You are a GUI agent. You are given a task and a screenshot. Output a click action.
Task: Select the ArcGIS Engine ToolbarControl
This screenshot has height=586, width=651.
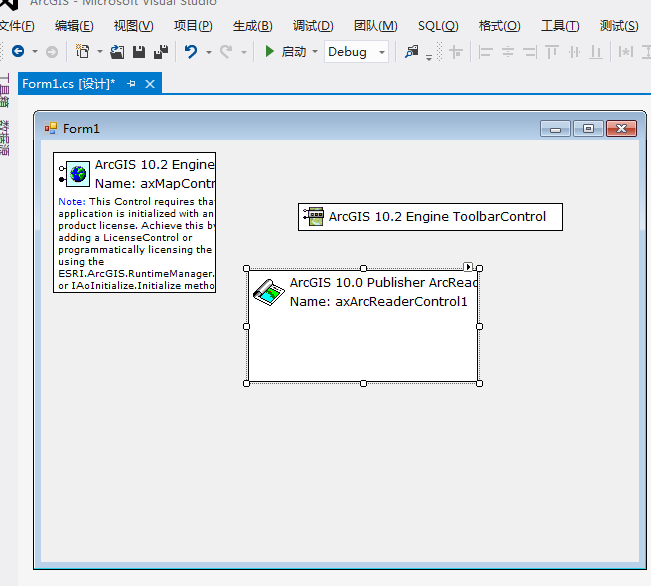pos(430,217)
